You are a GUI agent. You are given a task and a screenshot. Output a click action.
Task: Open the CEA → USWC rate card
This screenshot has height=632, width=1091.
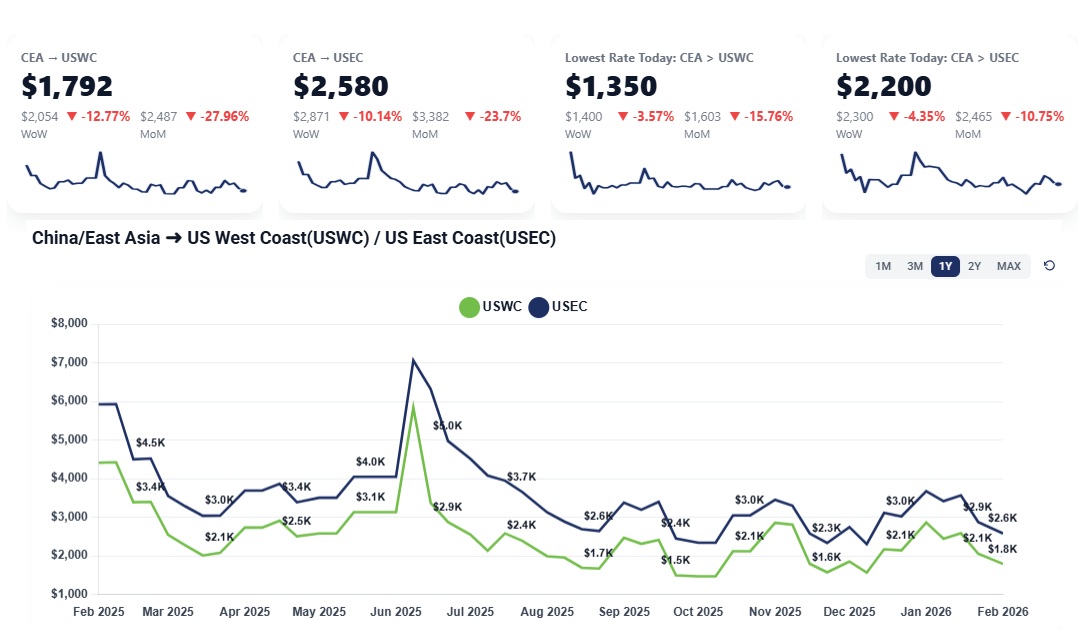tap(135, 86)
